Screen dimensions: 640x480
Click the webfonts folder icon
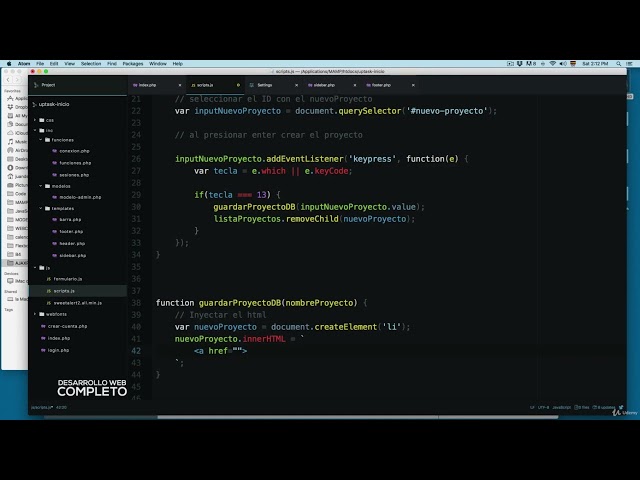coord(42,314)
